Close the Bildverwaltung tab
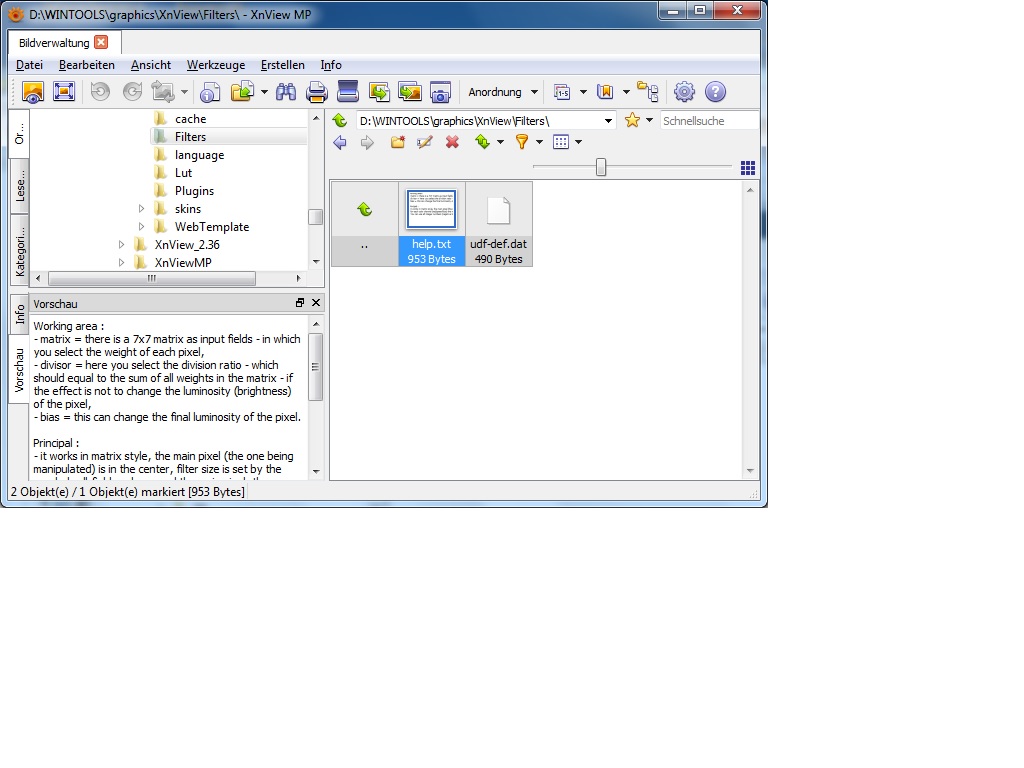 point(101,42)
